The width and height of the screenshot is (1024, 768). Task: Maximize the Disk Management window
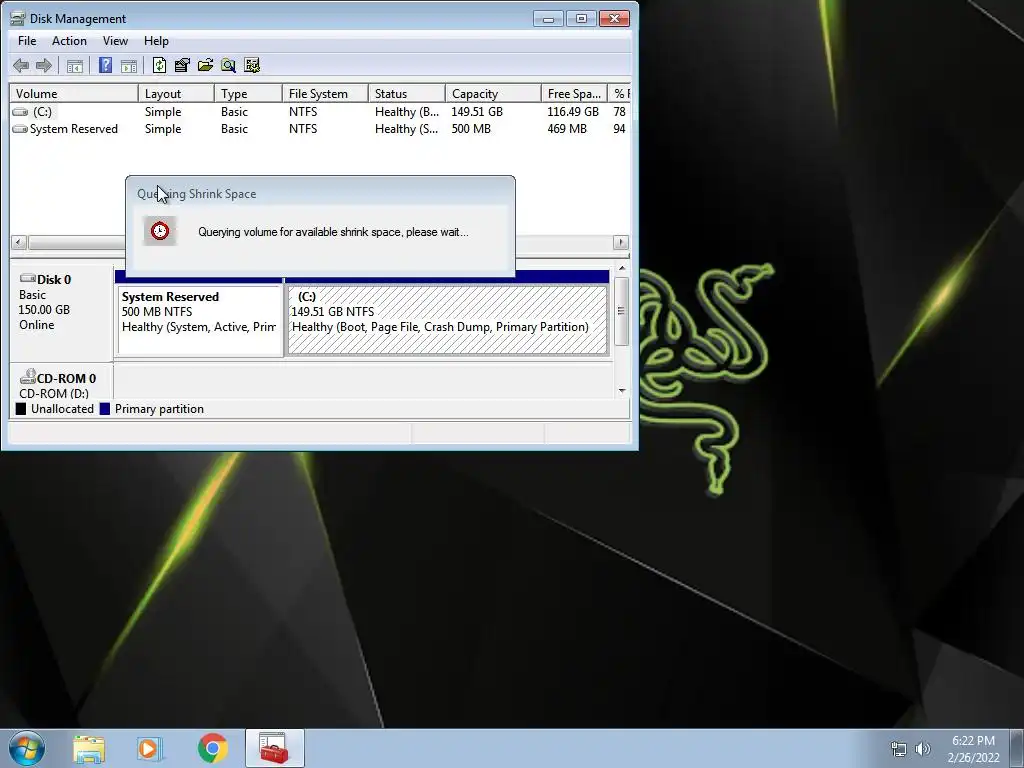click(x=581, y=19)
